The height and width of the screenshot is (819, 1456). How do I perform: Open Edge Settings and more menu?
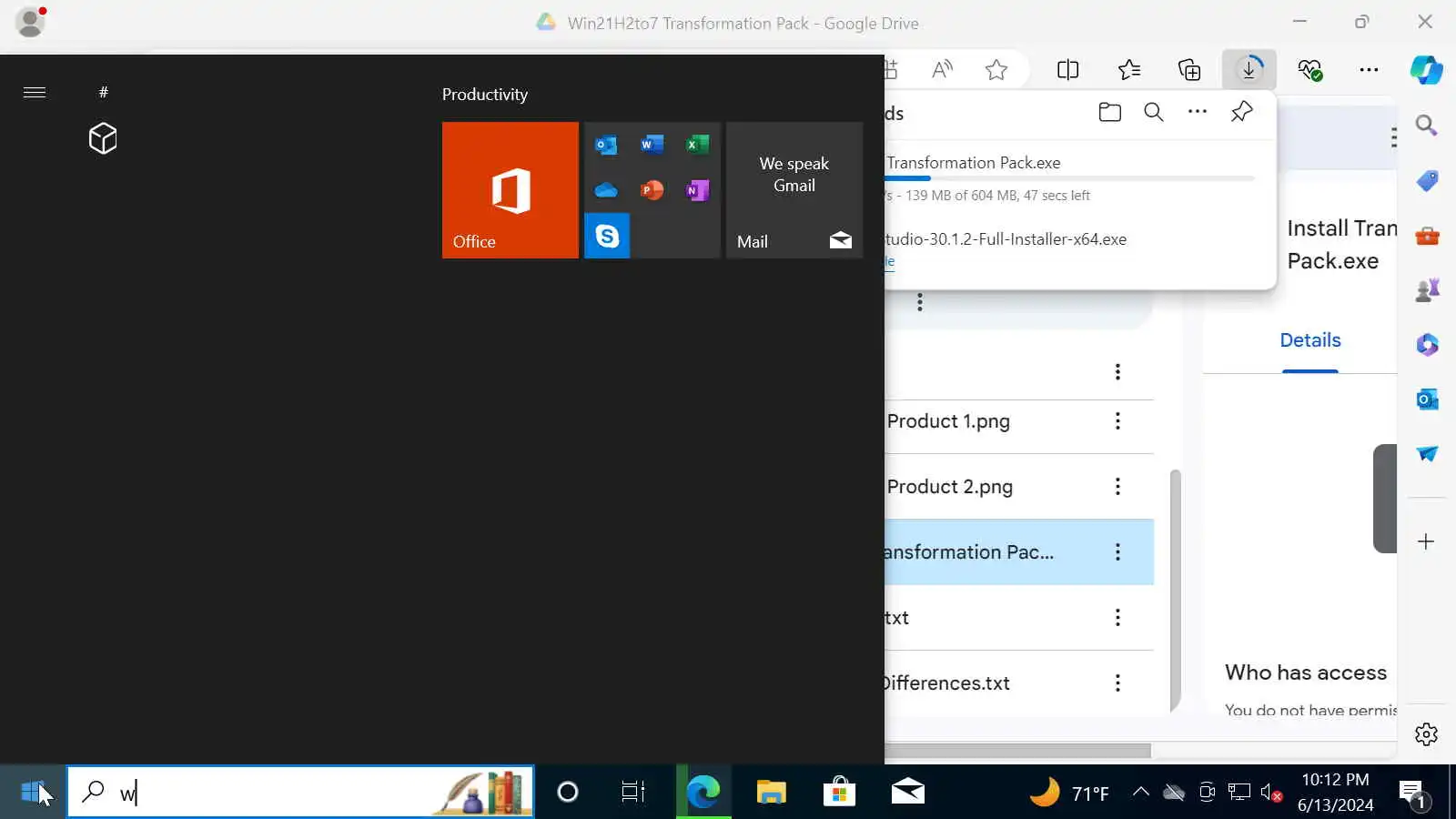[x=1369, y=69]
